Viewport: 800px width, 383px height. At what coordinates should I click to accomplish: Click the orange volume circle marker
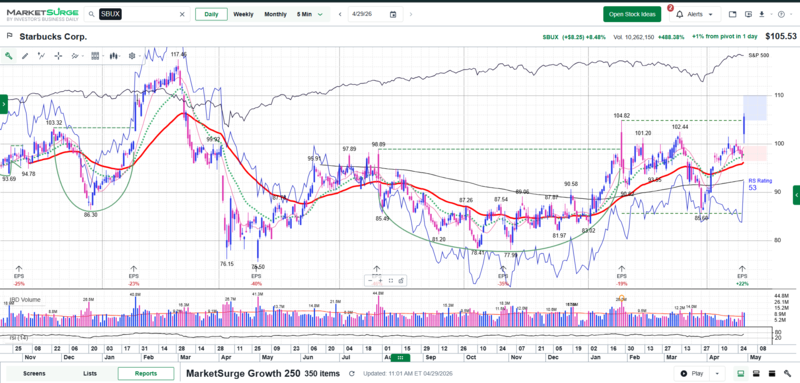pos(622,298)
